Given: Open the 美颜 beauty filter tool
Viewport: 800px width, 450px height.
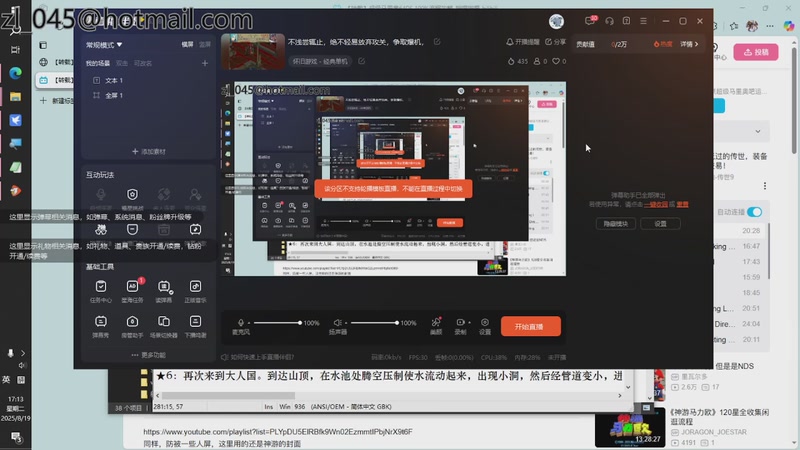Looking at the screenshot, I should pyautogui.click(x=436, y=326).
